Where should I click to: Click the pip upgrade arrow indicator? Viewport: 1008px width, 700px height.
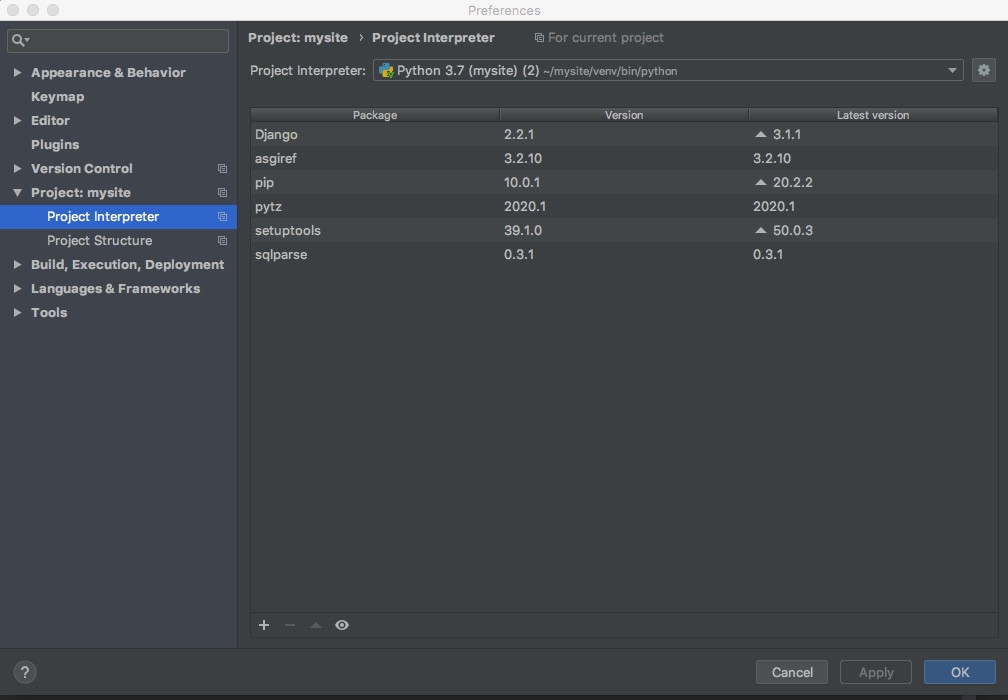(760, 183)
